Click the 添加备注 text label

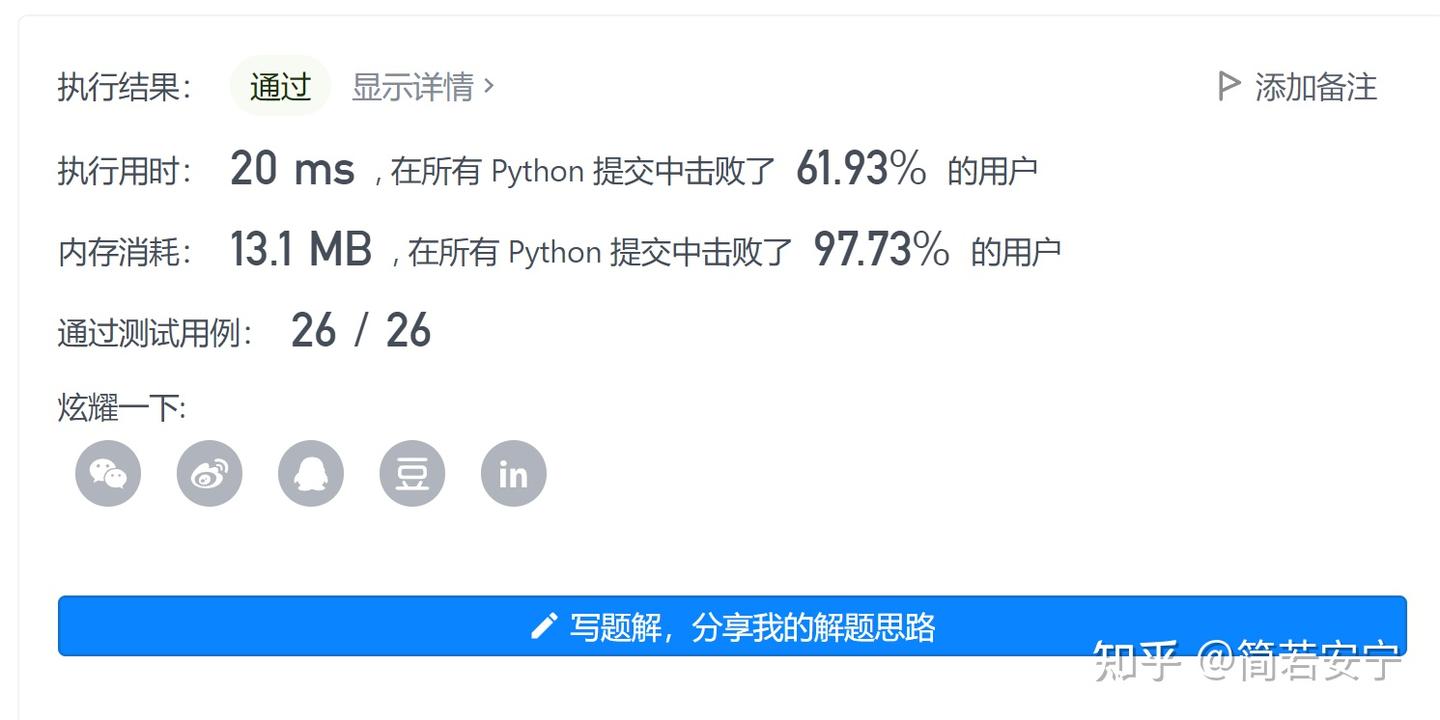point(1316,87)
